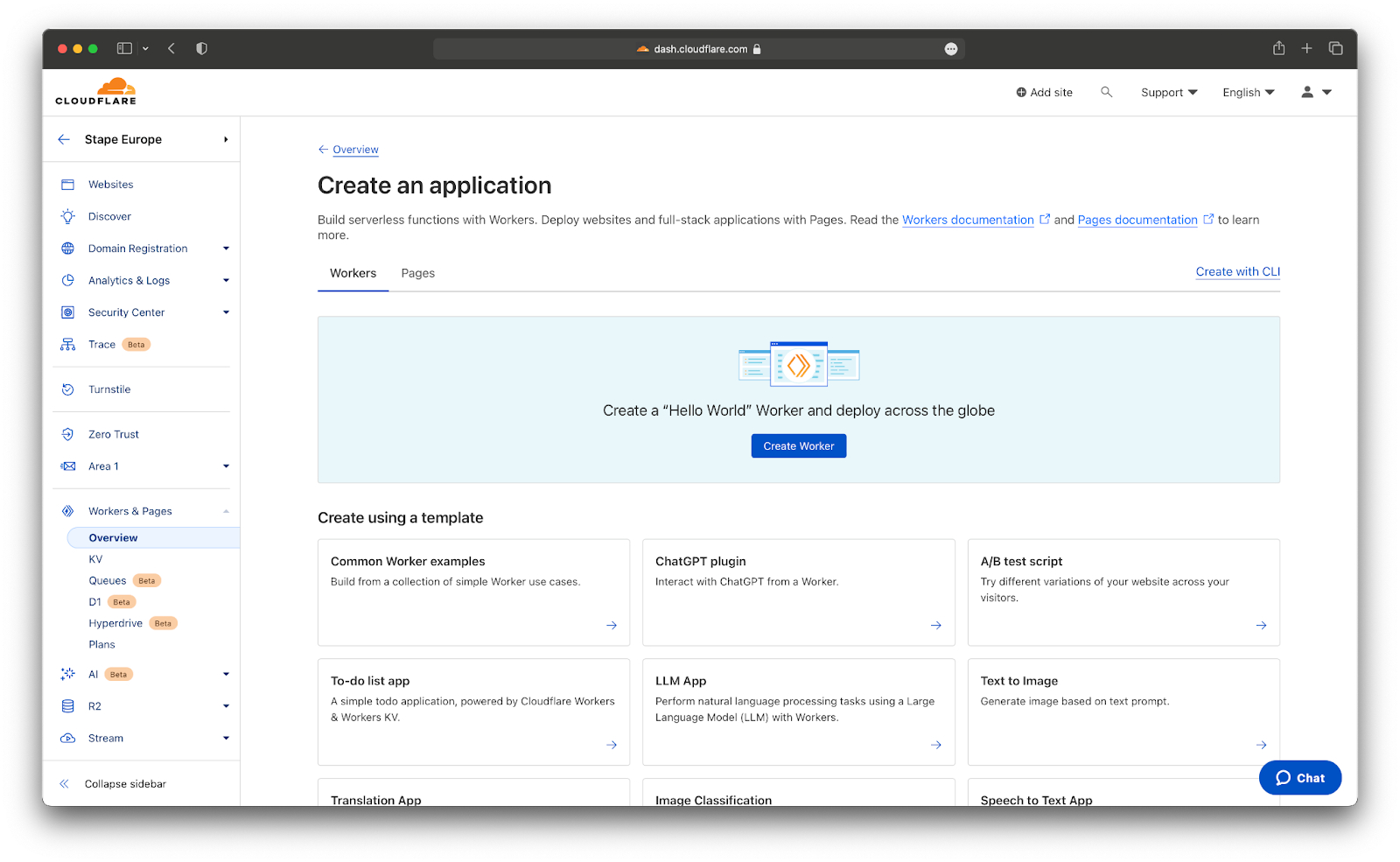Click the Trace network icon
This screenshot has height=862, width=1400.
coord(67,345)
